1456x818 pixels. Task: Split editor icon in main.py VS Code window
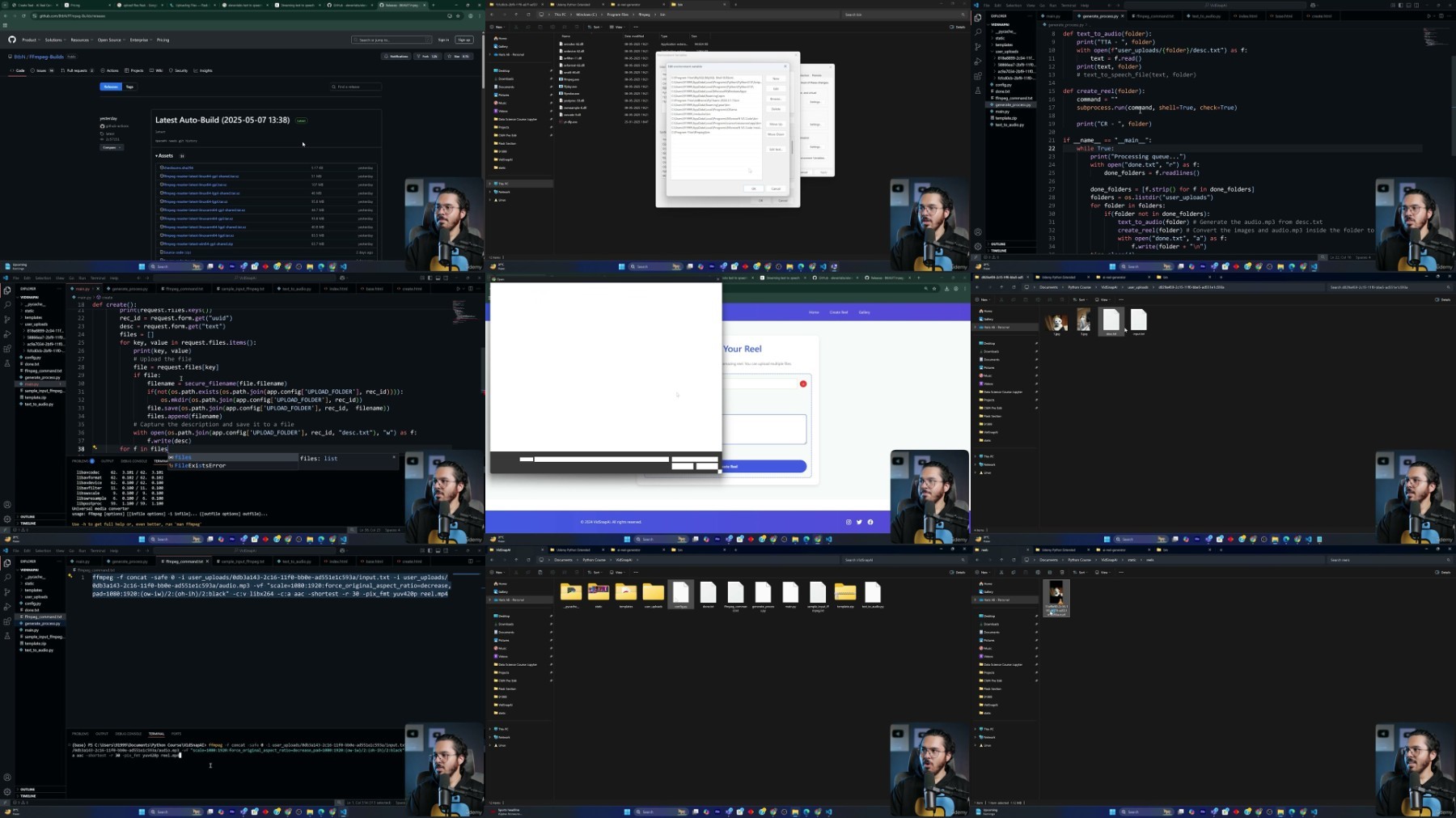(471, 289)
